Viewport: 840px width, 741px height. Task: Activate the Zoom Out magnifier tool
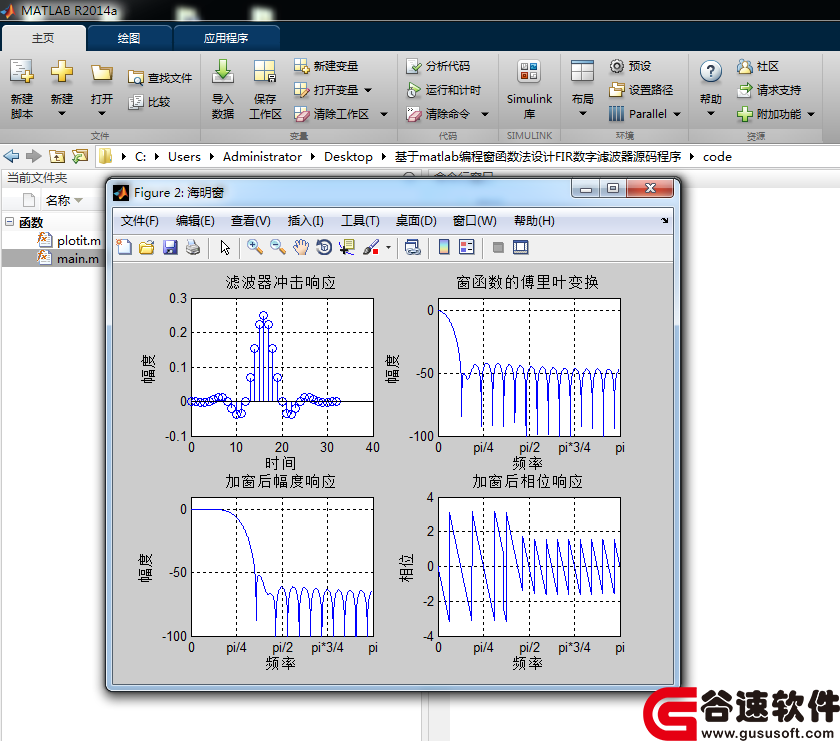(278, 247)
